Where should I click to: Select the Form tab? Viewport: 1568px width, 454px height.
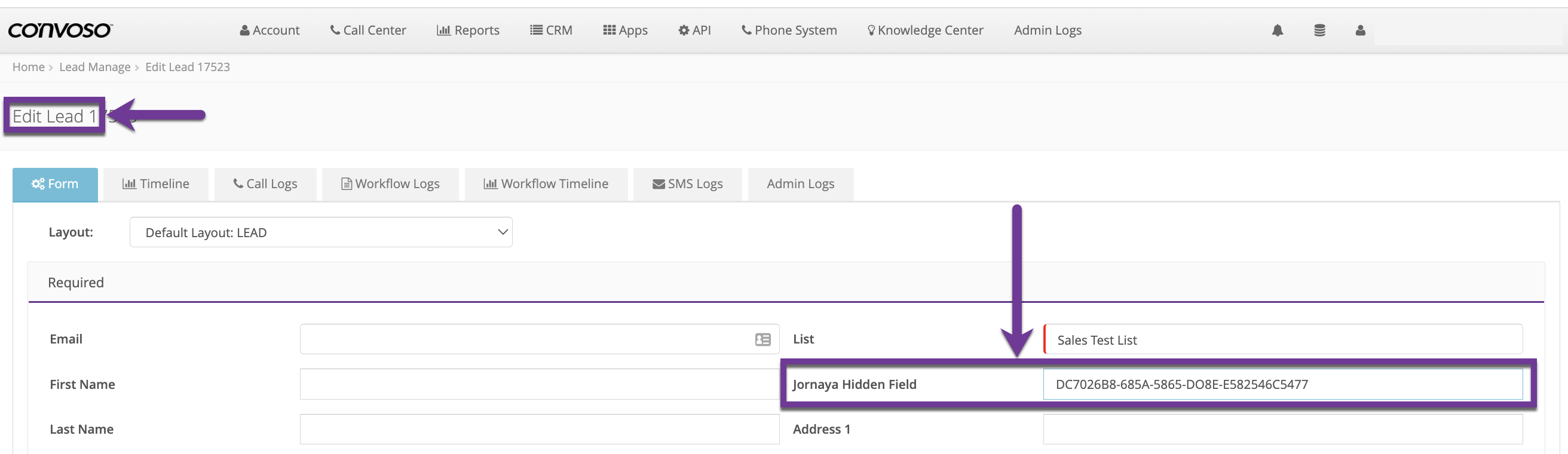55,185
